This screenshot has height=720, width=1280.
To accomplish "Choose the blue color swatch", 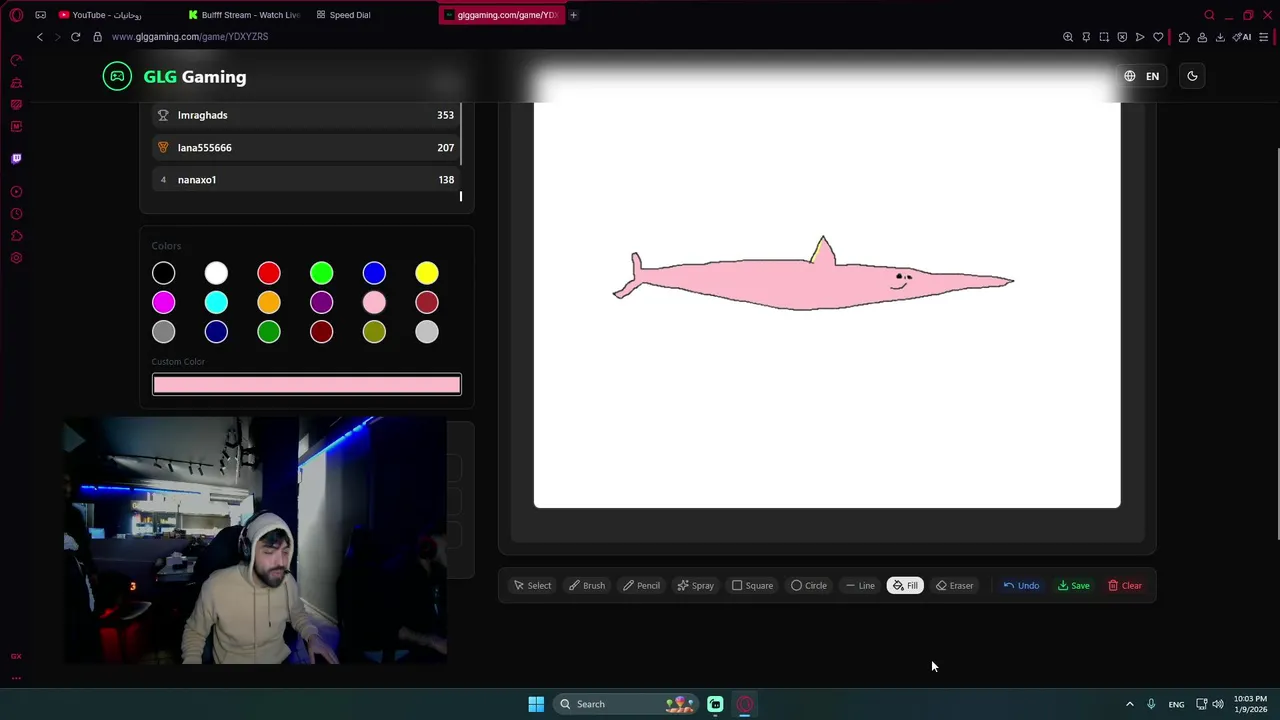I will [x=374, y=273].
